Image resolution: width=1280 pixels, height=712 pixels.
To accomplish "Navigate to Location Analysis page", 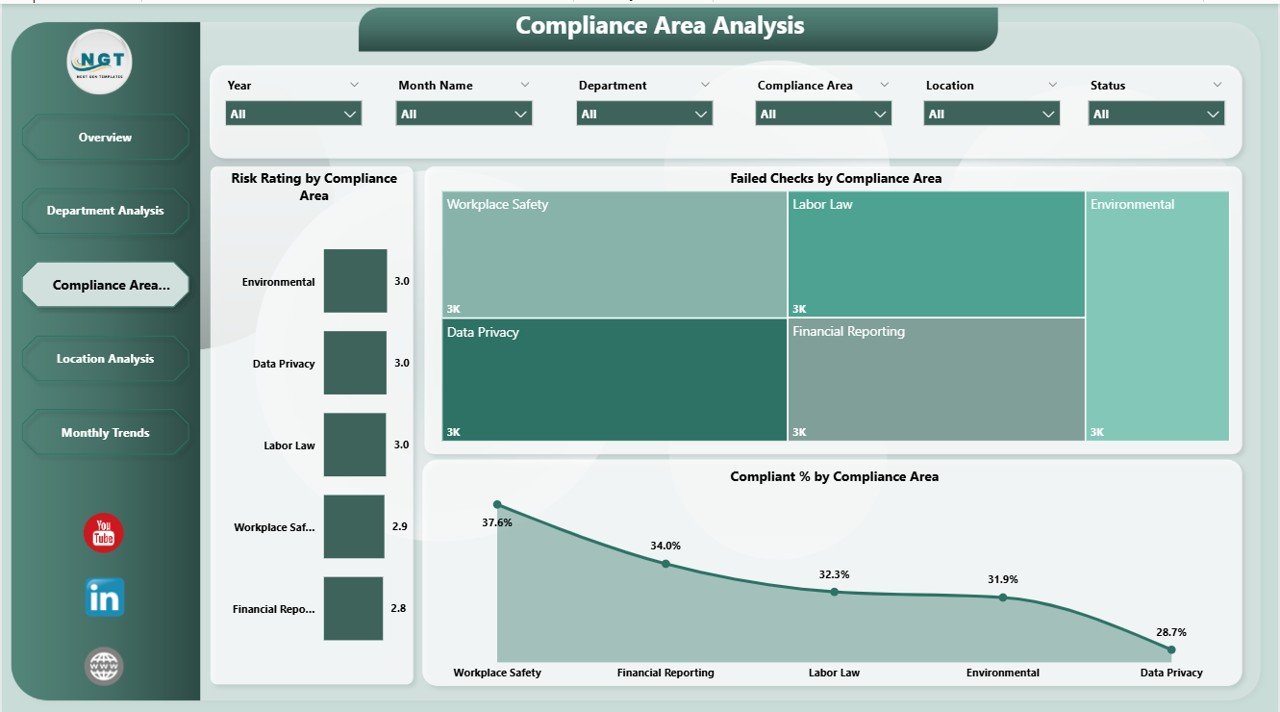I will (105, 359).
